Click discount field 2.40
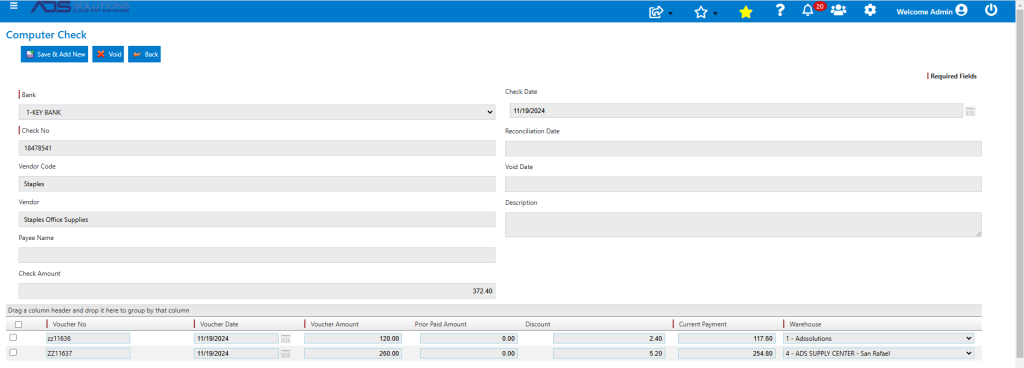The width and height of the screenshot is (1024, 368). 609,339
